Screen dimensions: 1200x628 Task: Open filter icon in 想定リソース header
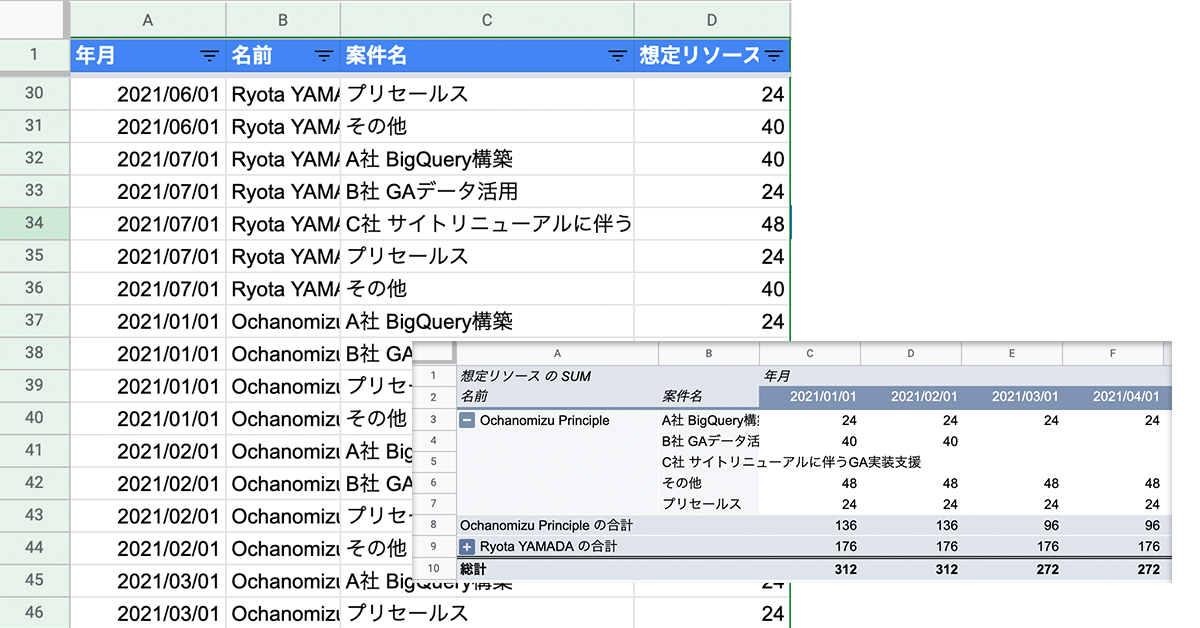tap(774, 56)
